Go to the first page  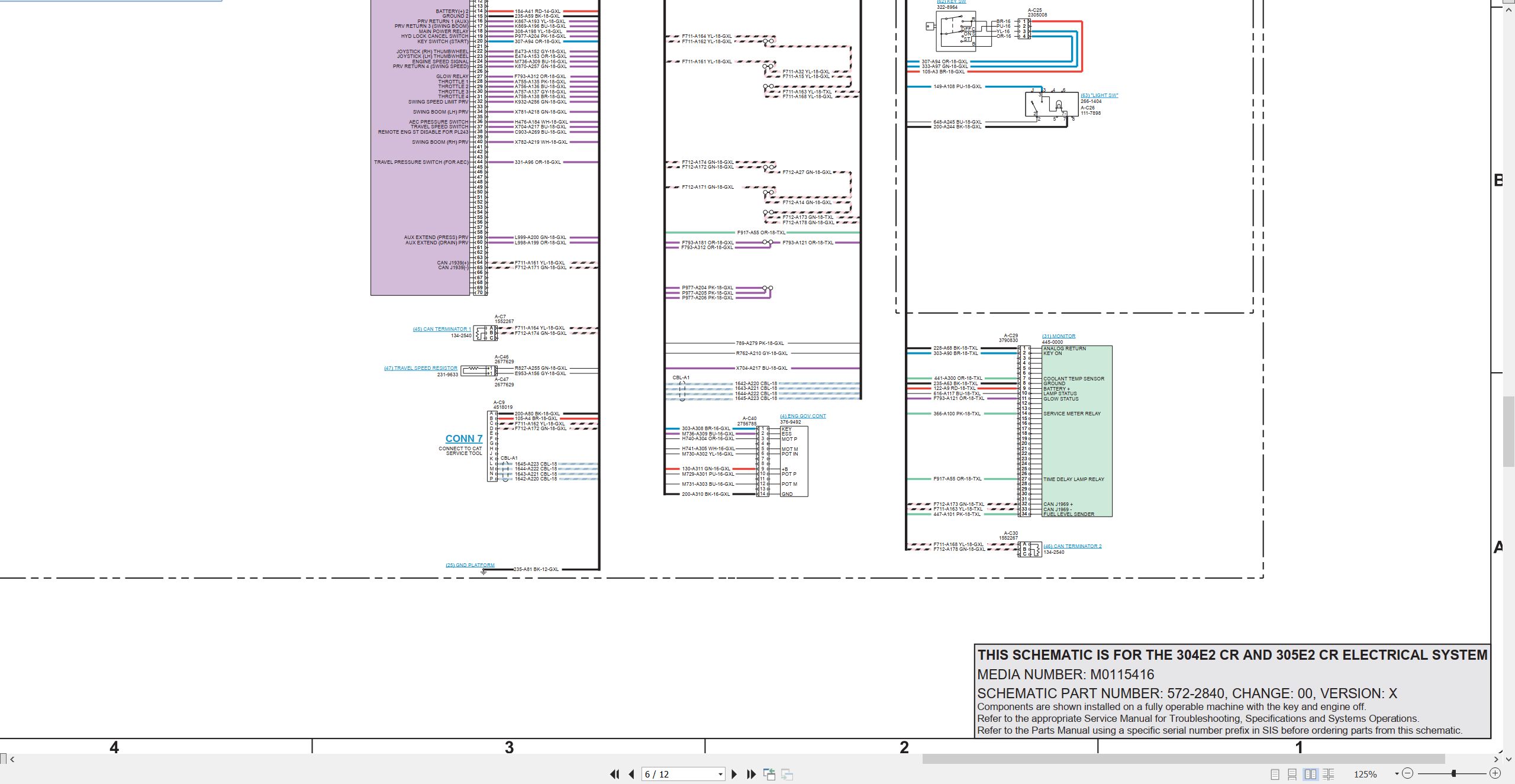[615, 774]
